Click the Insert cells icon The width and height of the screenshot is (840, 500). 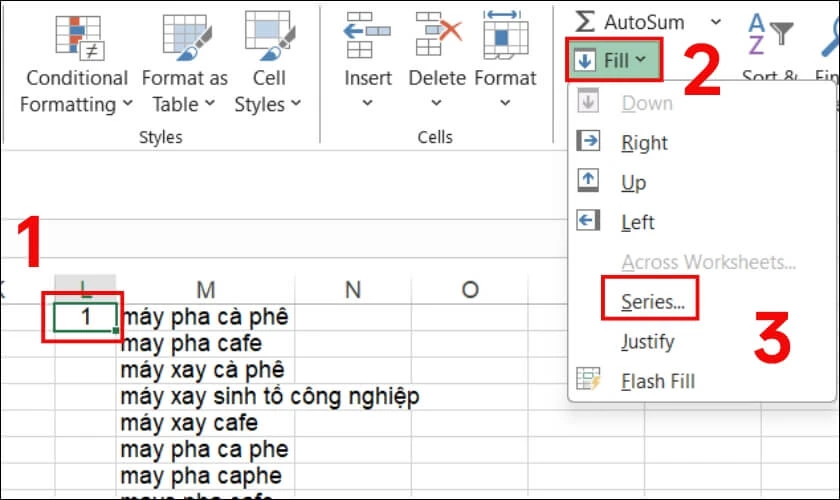[x=367, y=35]
